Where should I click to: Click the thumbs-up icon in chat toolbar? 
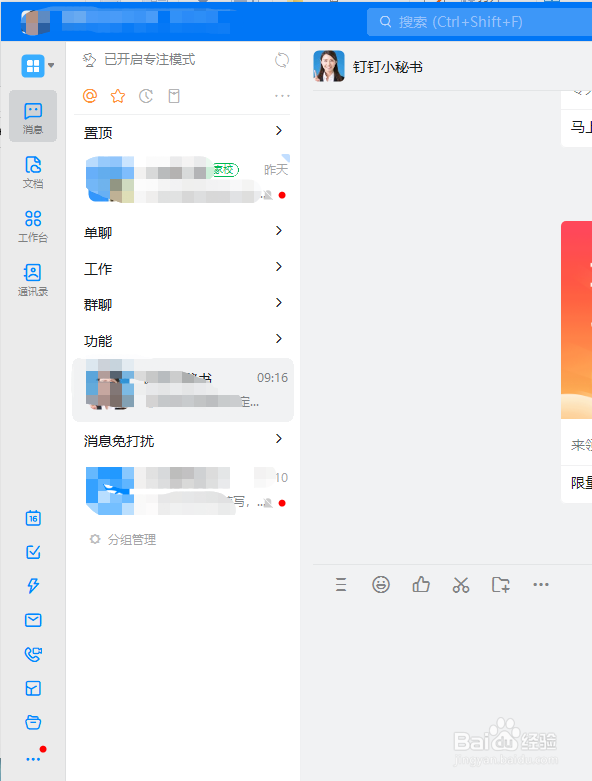click(421, 584)
